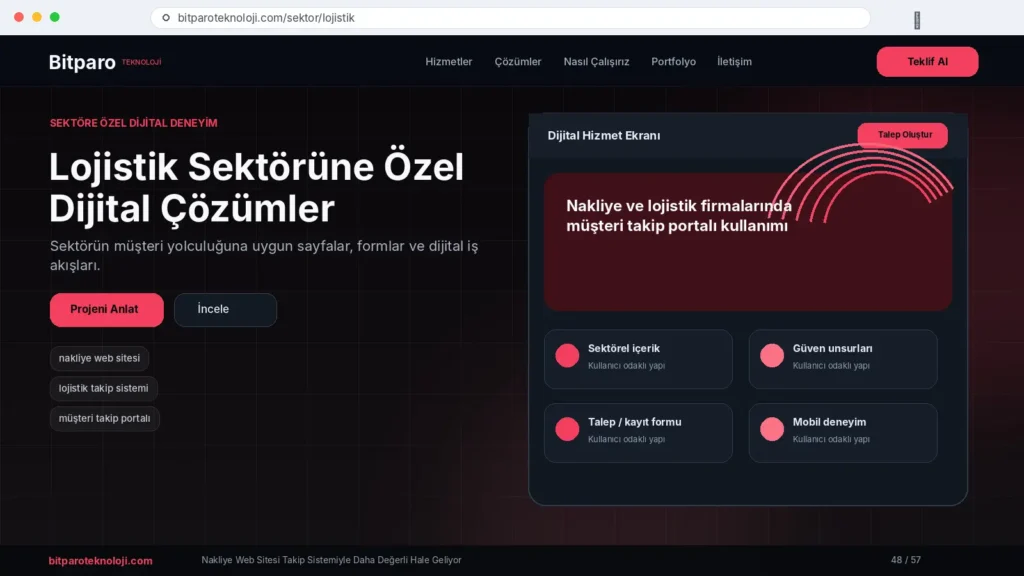This screenshot has width=1024, height=576.
Task: Click the 48 / 57 slide counter
Action: click(x=906, y=560)
